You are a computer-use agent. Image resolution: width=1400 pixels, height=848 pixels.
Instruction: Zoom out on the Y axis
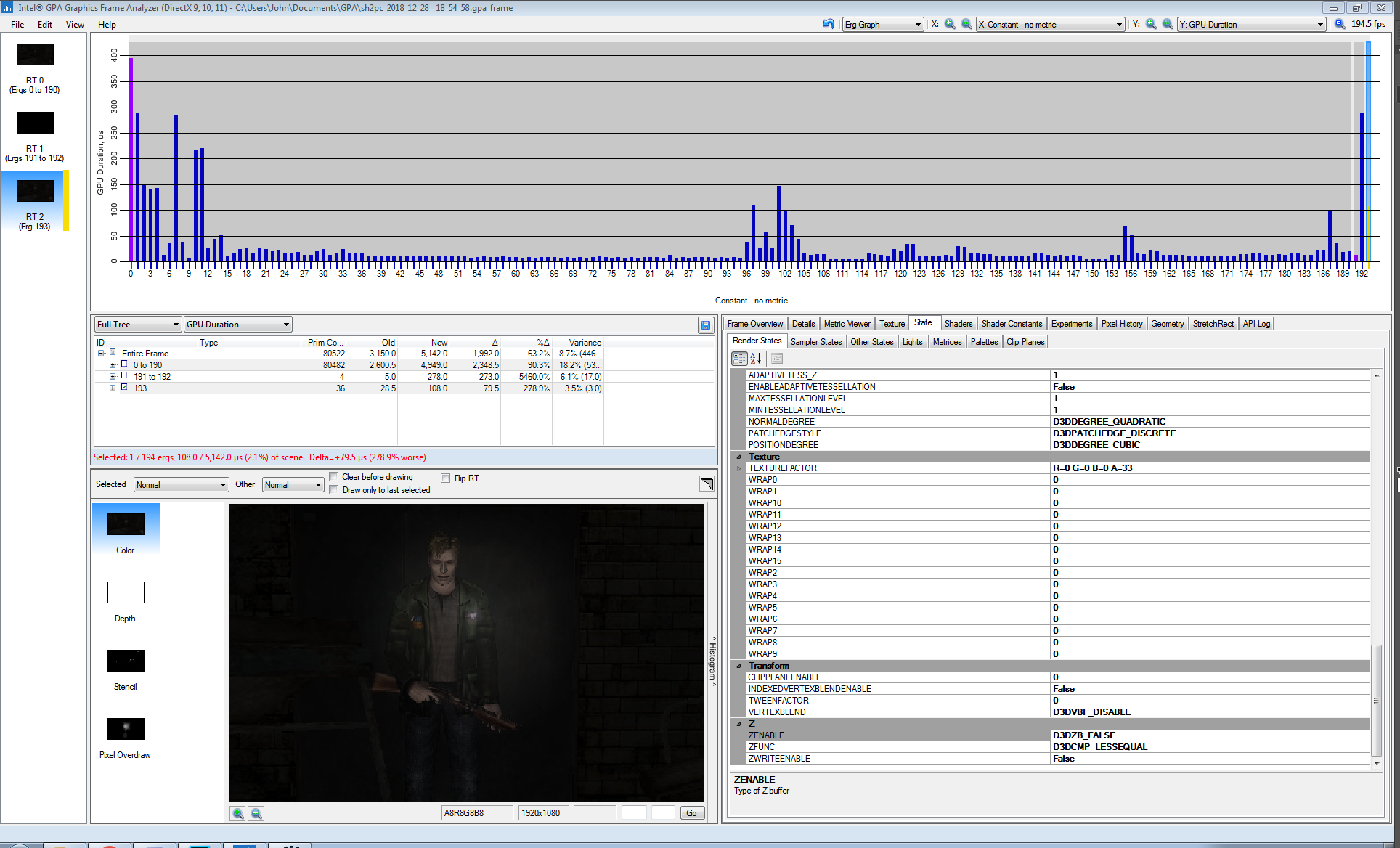pyautogui.click(x=1168, y=24)
